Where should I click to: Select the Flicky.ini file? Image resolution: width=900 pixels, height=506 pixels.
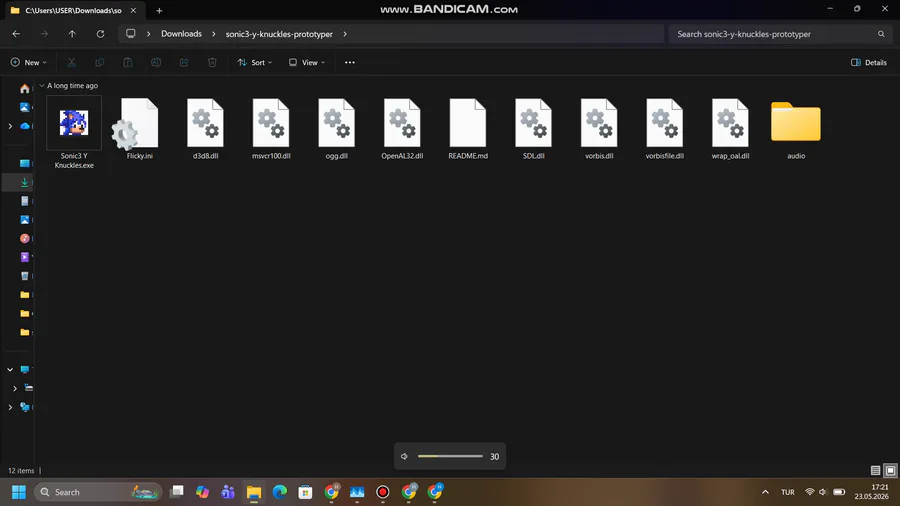coord(139,129)
